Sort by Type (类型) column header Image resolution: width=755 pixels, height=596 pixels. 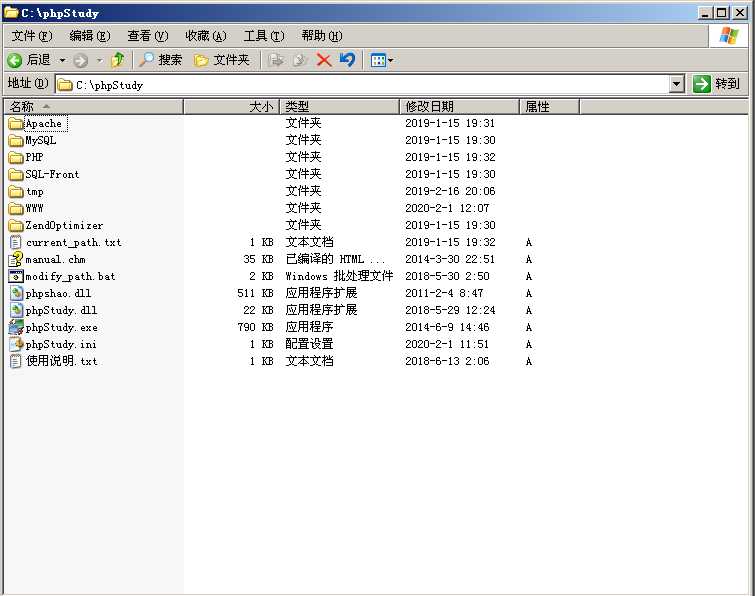[x=339, y=106]
